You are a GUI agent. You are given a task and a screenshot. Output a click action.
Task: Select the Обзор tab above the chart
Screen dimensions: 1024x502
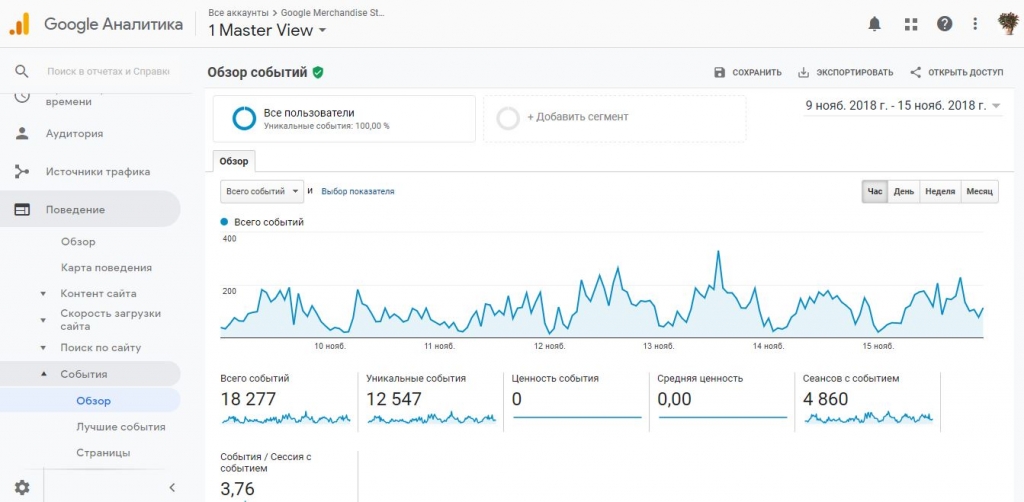click(234, 161)
